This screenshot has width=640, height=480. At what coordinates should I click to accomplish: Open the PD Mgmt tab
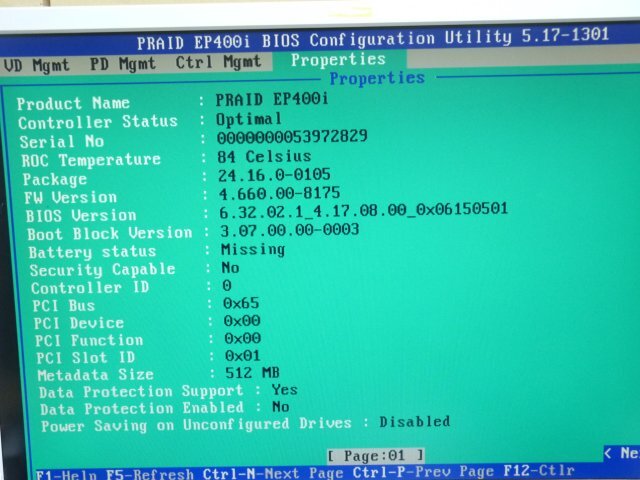122,64
